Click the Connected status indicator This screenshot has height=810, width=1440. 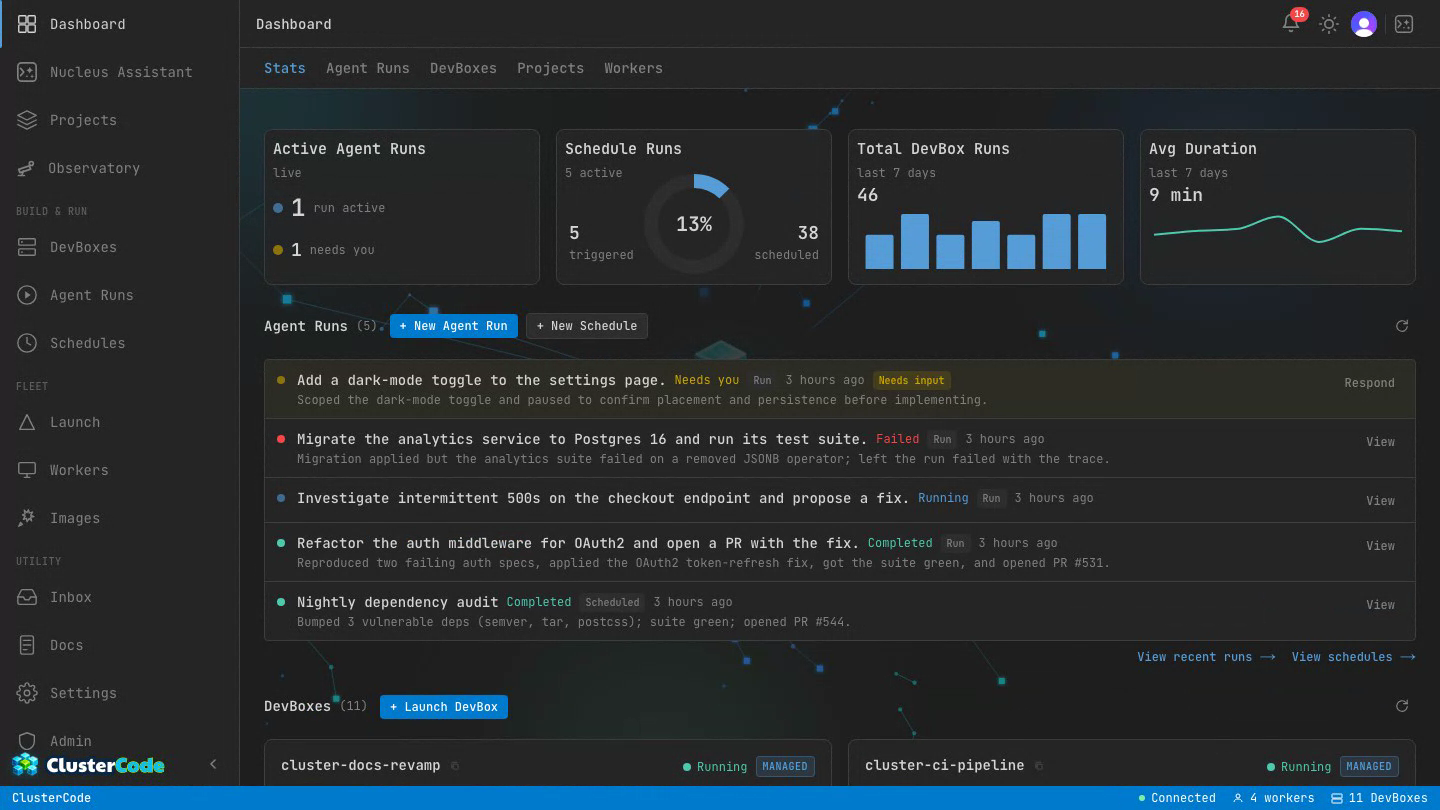pos(1177,798)
